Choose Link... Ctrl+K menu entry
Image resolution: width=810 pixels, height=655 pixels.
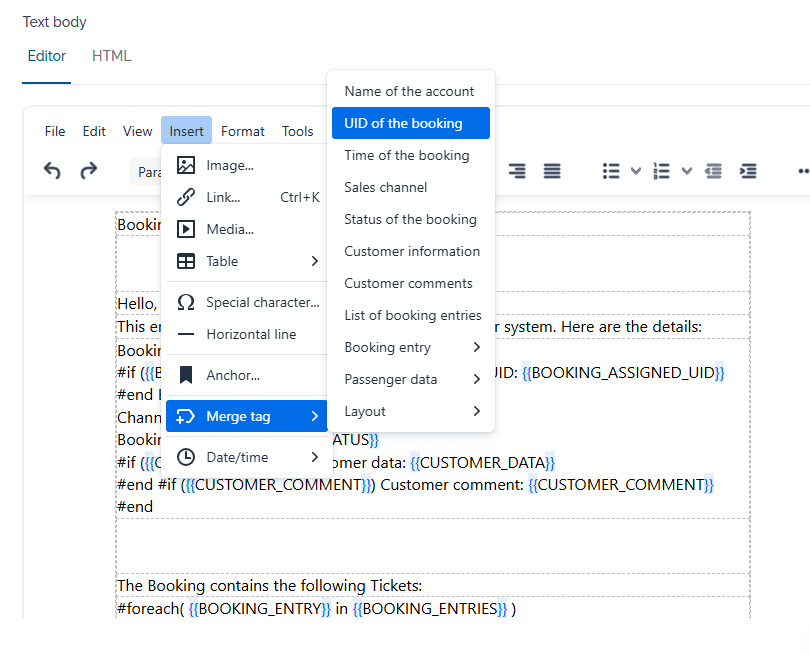click(247, 197)
